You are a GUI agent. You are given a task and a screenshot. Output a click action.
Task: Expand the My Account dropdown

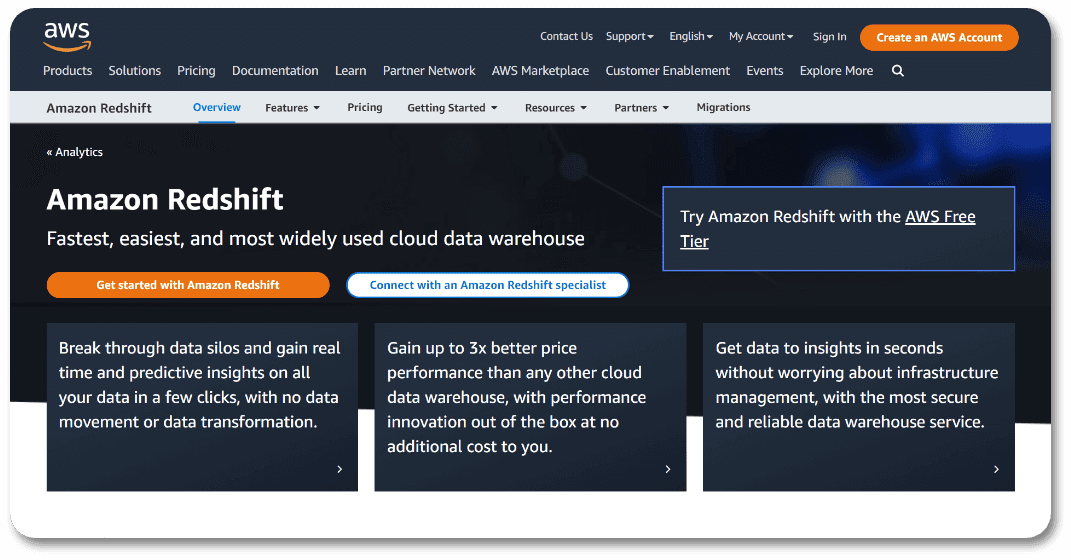(761, 36)
